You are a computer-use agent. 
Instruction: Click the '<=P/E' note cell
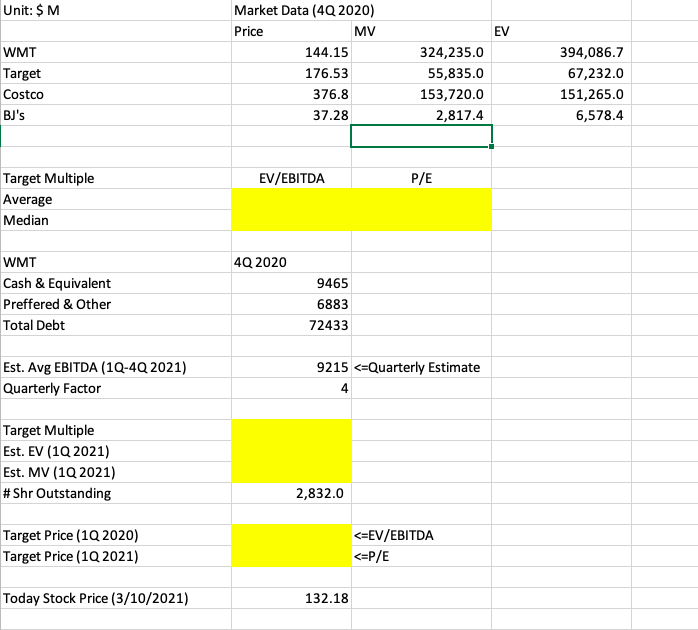(x=421, y=556)
